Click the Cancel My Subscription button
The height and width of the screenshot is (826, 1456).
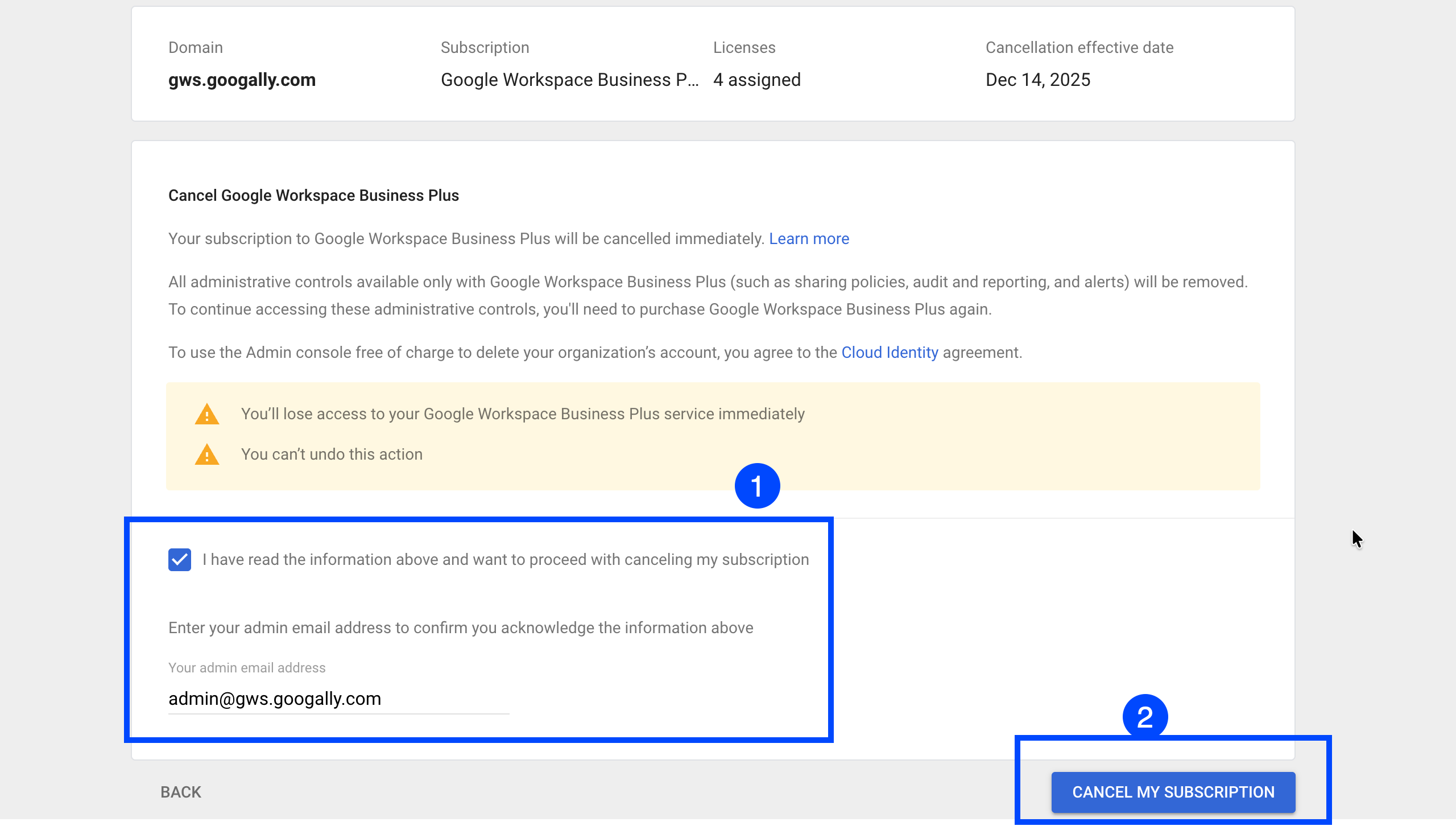click(1173, 792)
